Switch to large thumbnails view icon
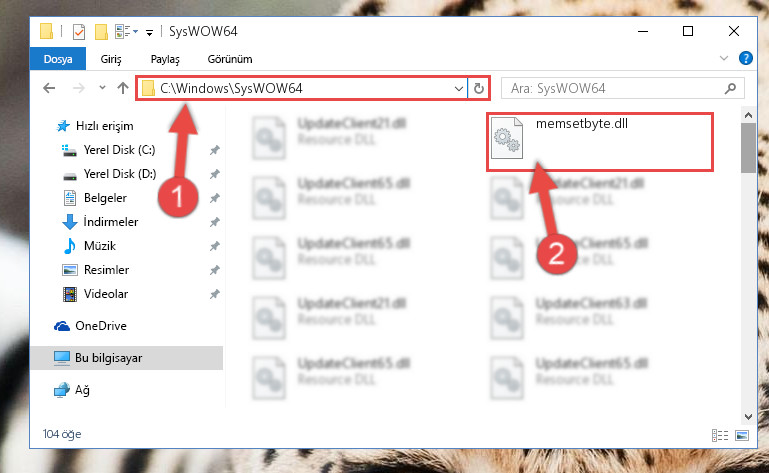The image size is (769, 473). click(x=743, y=435)
